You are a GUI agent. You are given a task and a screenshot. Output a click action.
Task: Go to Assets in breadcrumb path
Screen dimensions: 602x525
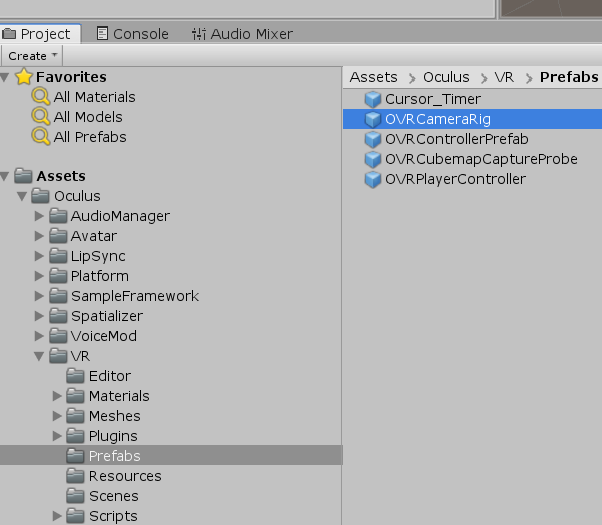point(373,77)
